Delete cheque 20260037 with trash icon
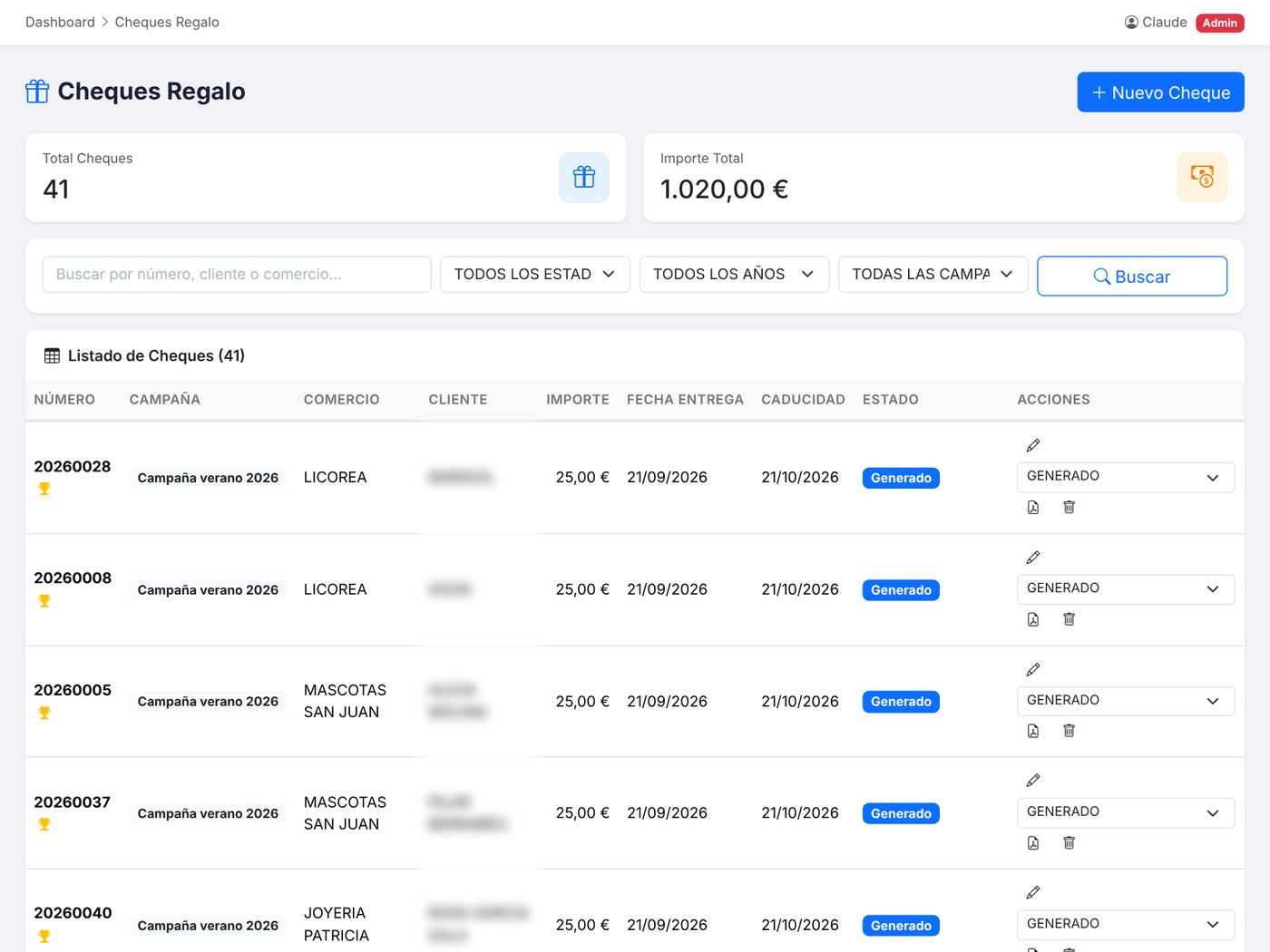The width and height of the screenshot is (1270, 952). [x=1069, y=842]
